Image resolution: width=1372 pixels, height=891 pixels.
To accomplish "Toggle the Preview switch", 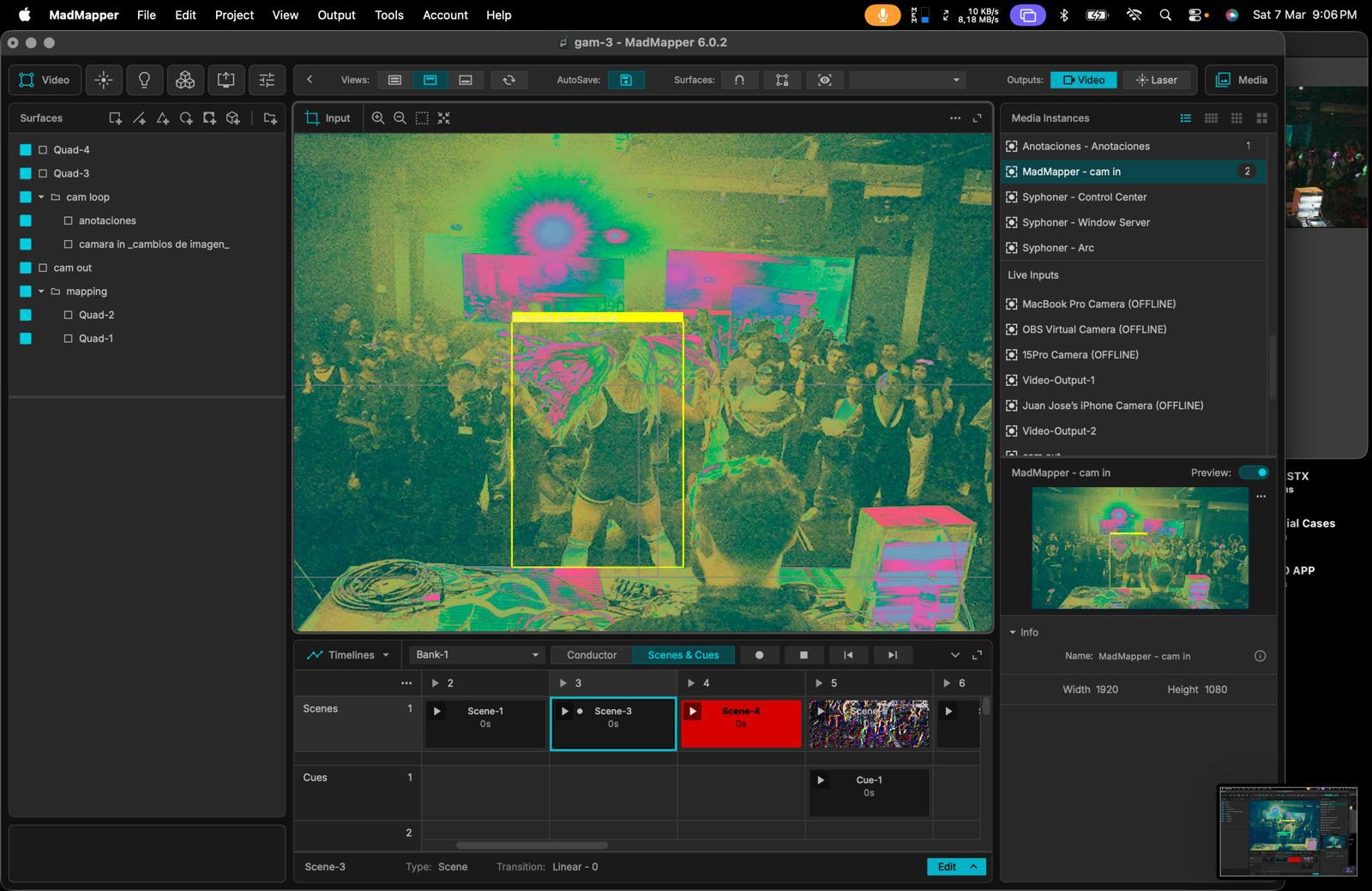I will click(1254, 473).
